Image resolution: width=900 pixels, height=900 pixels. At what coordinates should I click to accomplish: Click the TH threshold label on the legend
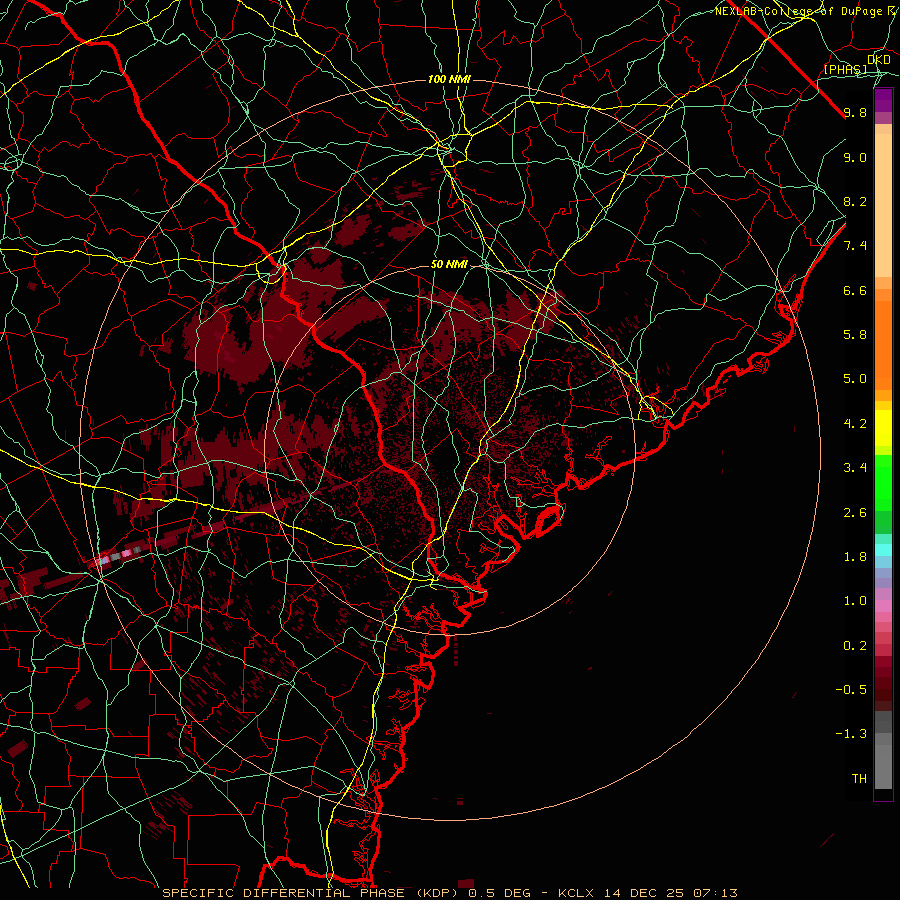click(859, 779)
